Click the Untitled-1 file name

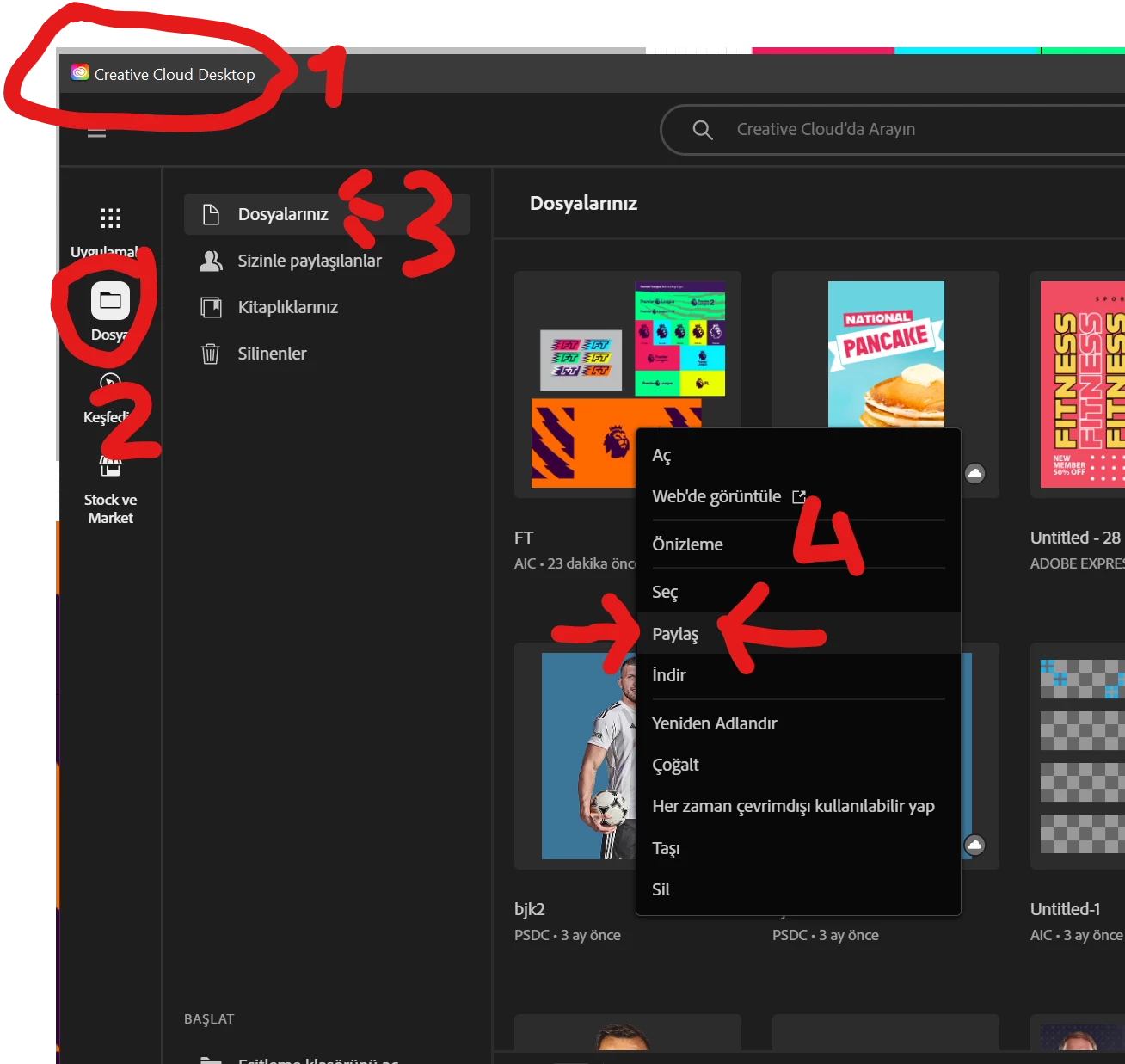click(x=1065, y=909)
